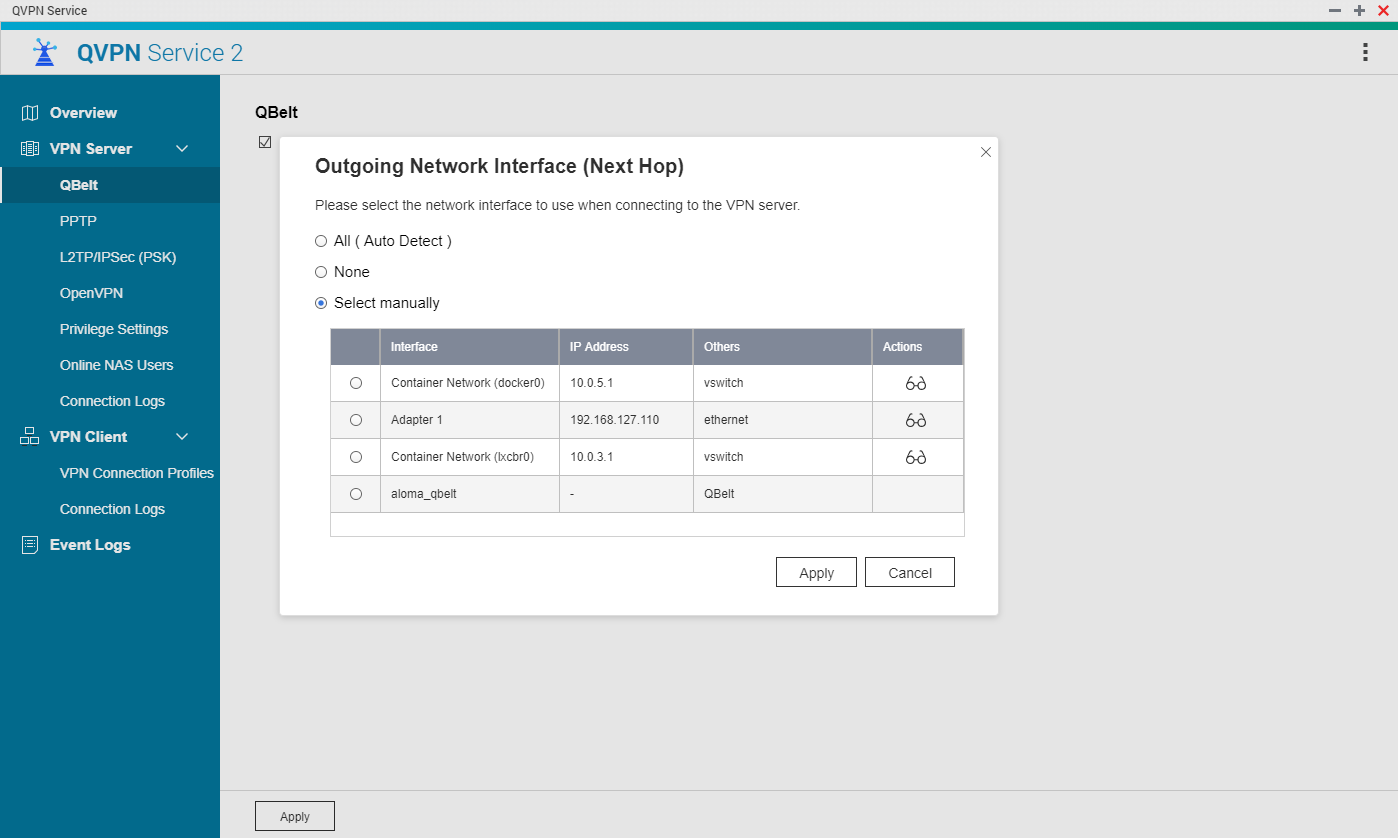
Task: Open the OpenVPN settings page
Action: 91,293
